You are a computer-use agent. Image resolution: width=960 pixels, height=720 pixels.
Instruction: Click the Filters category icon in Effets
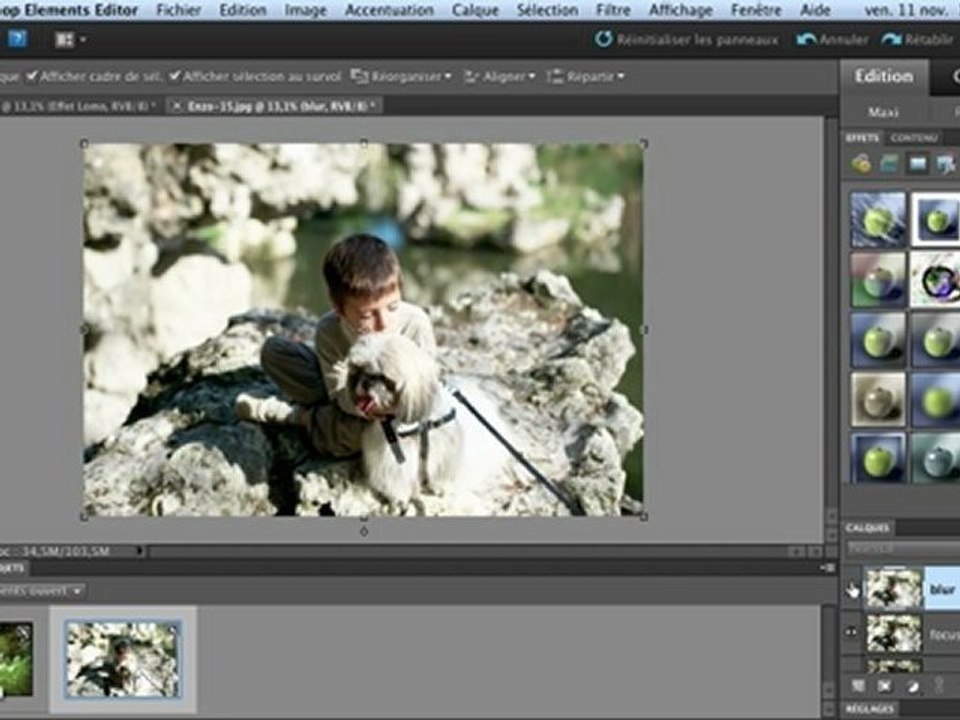point(861,163)
